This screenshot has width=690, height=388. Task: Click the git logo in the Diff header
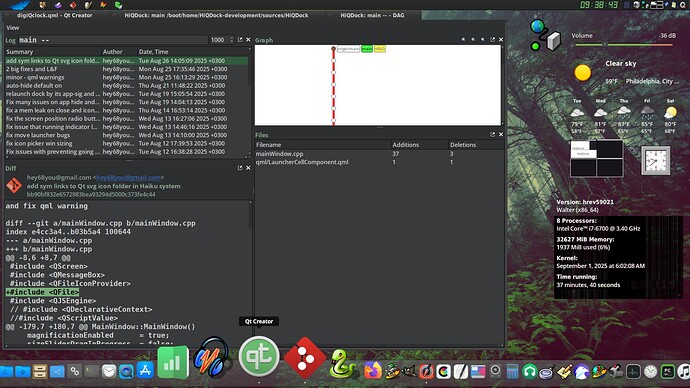click(14, 185)
